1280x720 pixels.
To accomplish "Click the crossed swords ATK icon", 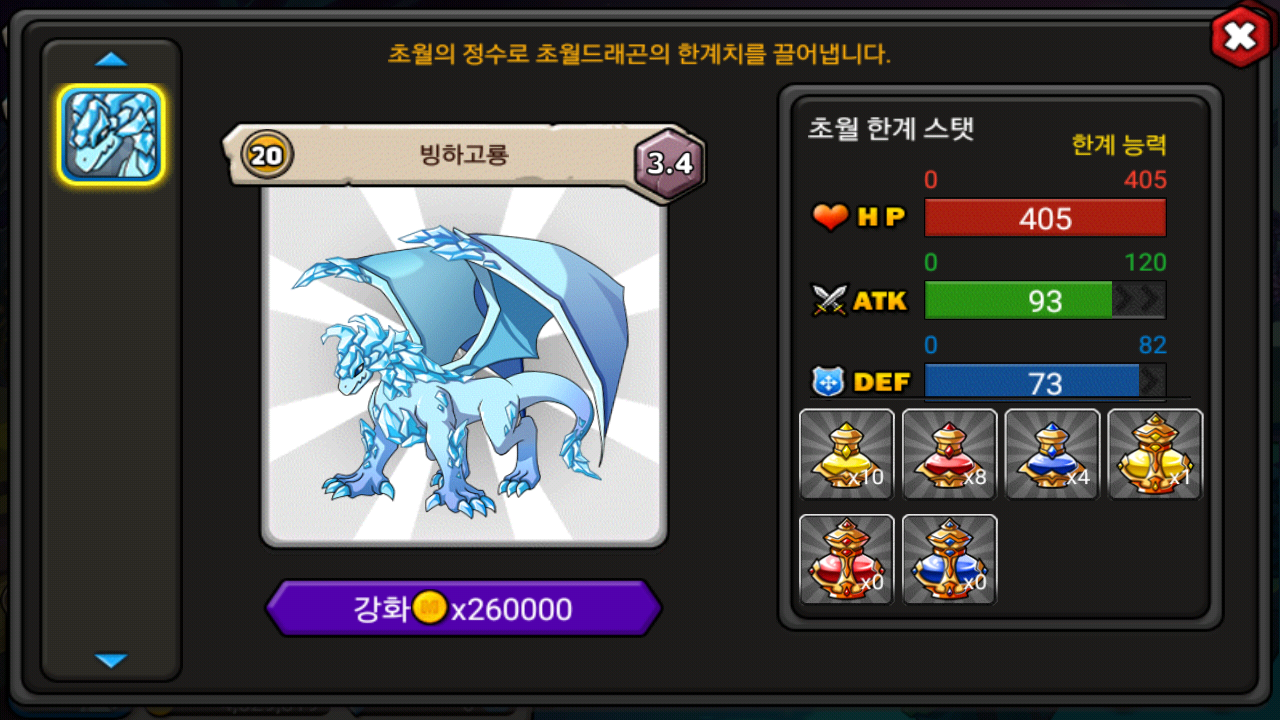I will 830,300.
